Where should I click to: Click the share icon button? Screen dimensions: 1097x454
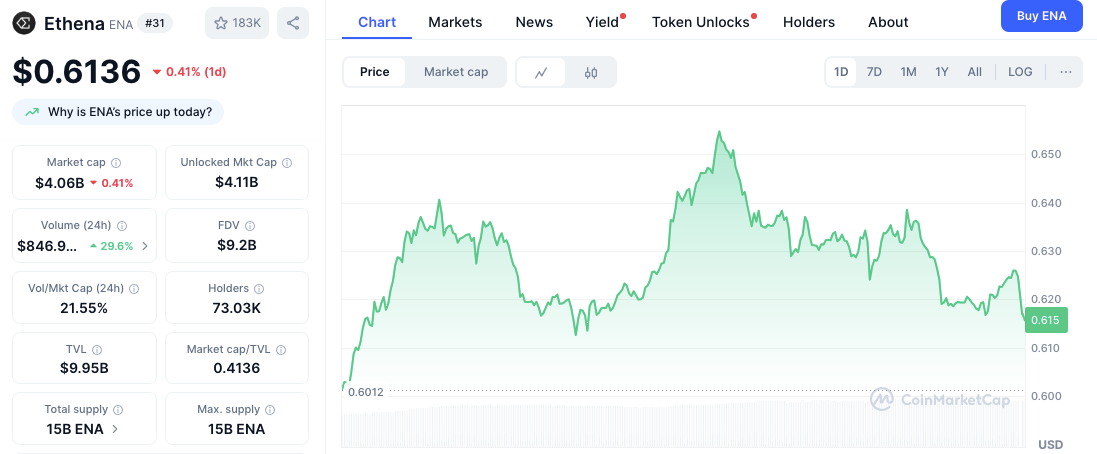click(292, 23)
